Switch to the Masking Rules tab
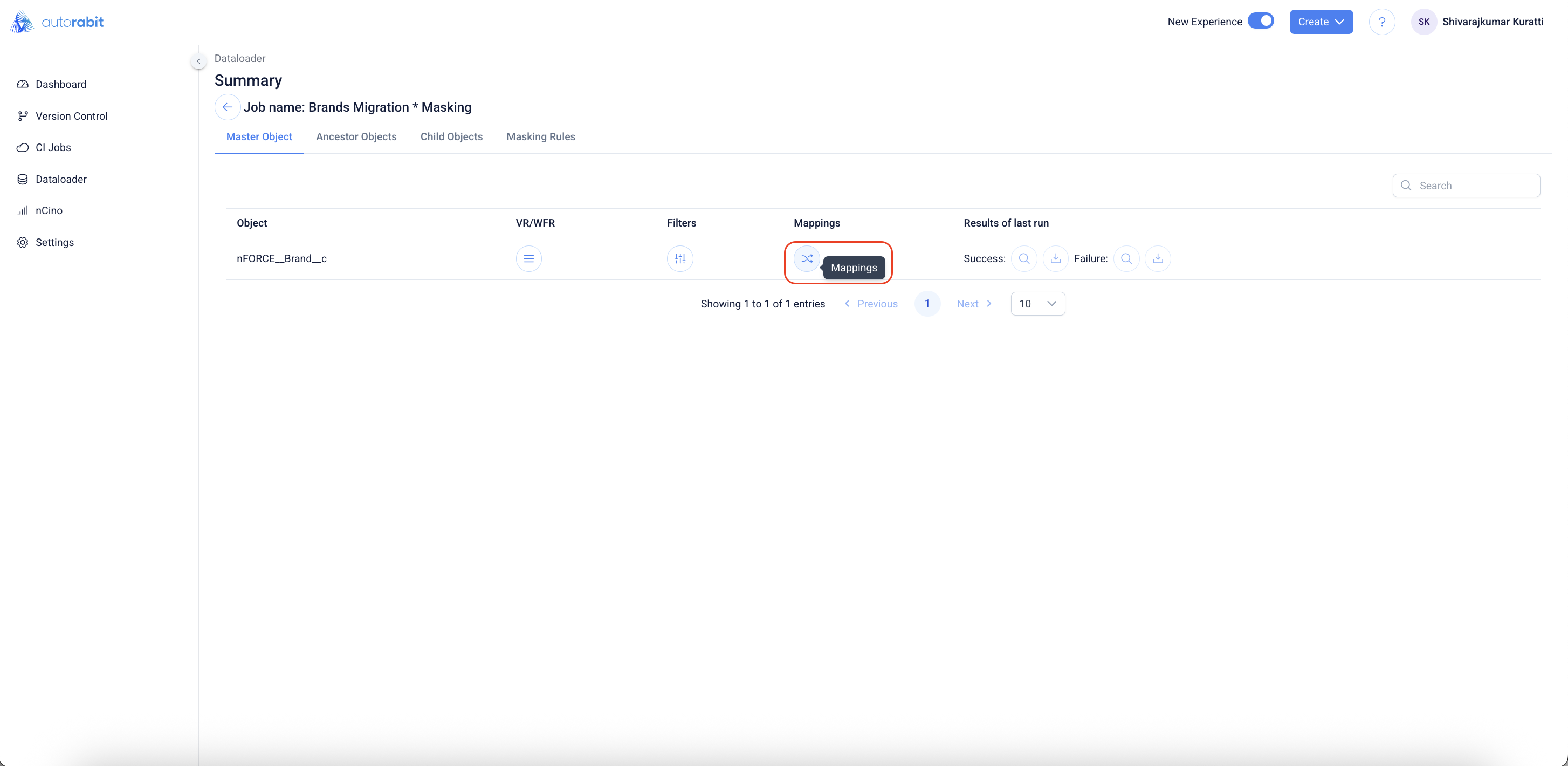Viewport: 1568px width, 766px height. [x=540, y=136]
